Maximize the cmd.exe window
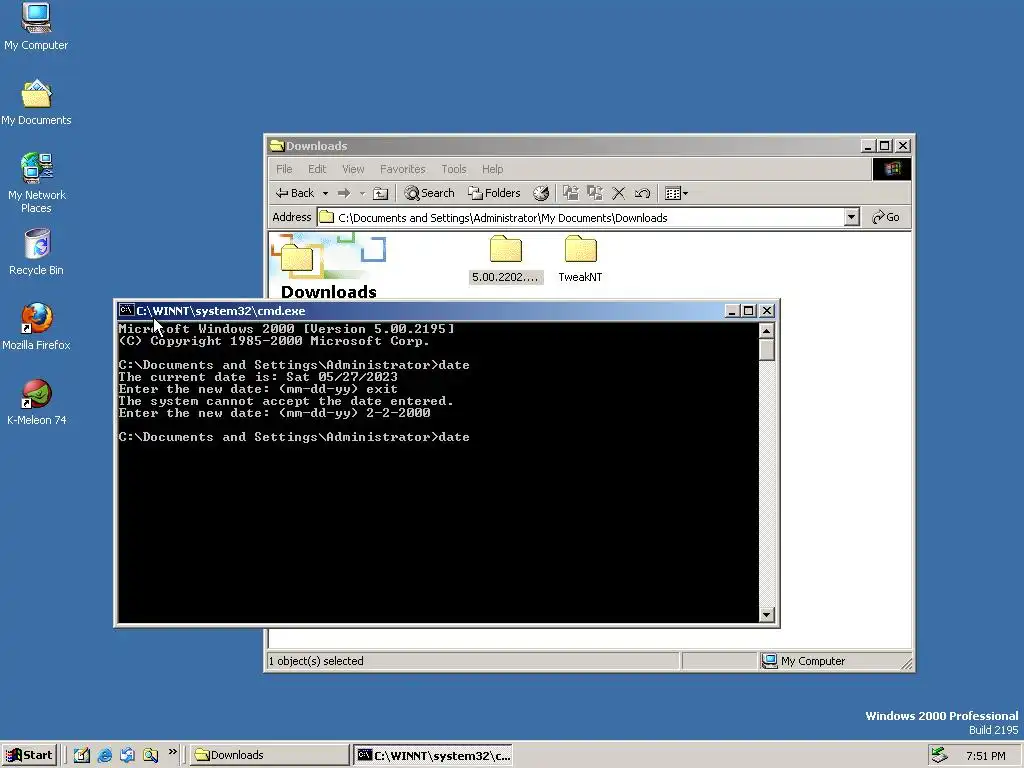 click(x=749, y=311)
